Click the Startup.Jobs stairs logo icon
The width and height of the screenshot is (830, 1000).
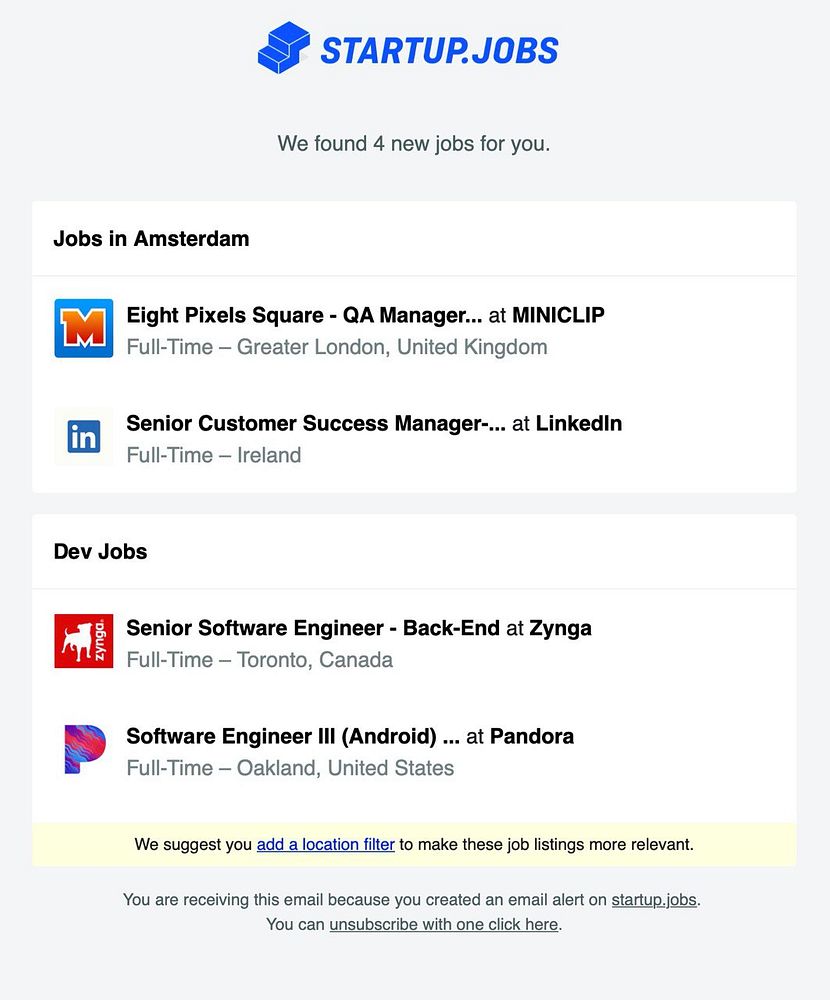pyautogui.click(x=284, y=48)
